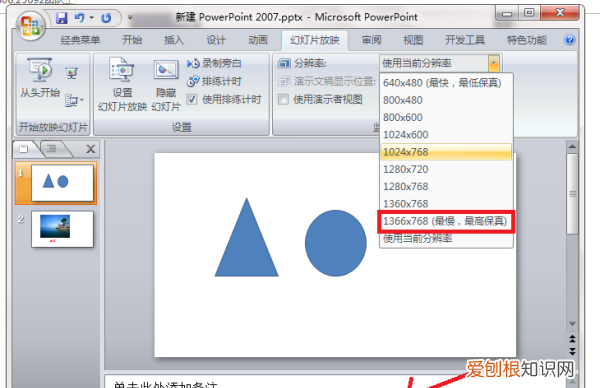Select slide 1 thumbnail
The height and width of the screenshot is (388, 600).
tap(62, 183)
